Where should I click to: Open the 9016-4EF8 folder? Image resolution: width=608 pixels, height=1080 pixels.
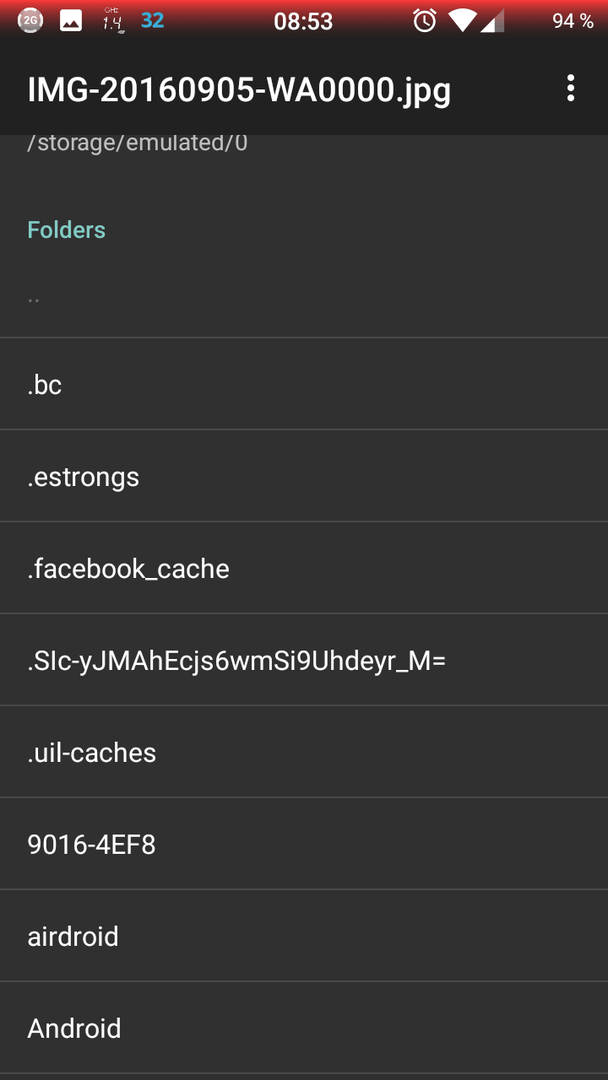click(x=304, y=844)
